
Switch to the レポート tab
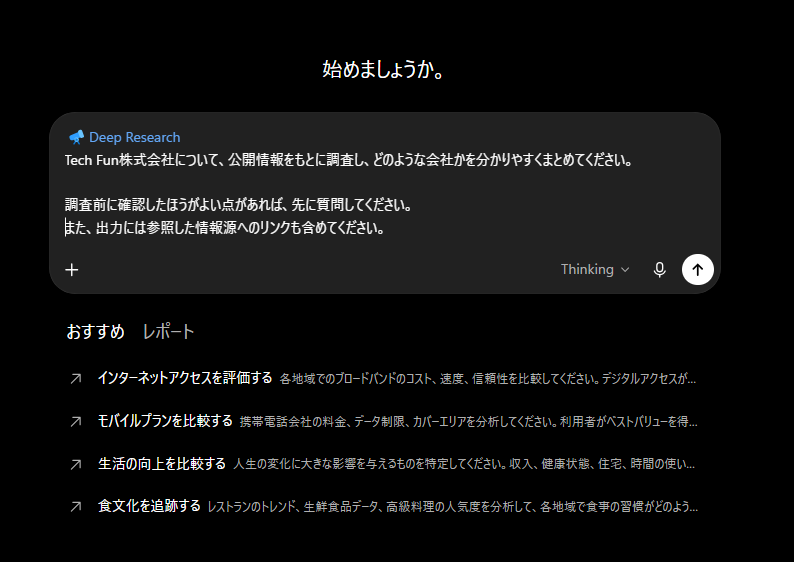[x=168, y=332]
